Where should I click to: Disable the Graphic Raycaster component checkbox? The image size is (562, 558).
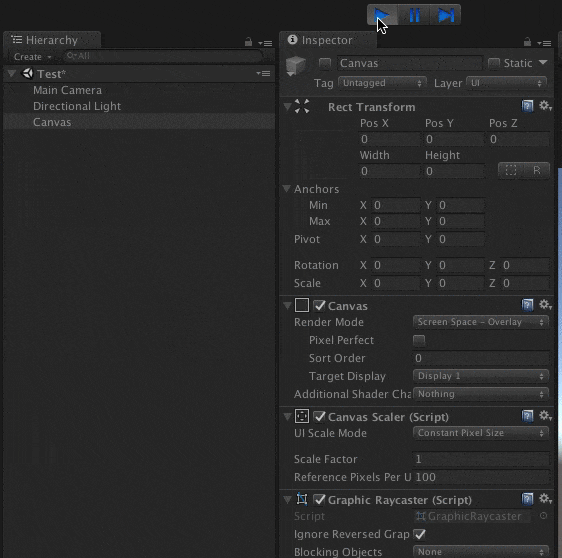pyautogui.click(x=319, y=500)
